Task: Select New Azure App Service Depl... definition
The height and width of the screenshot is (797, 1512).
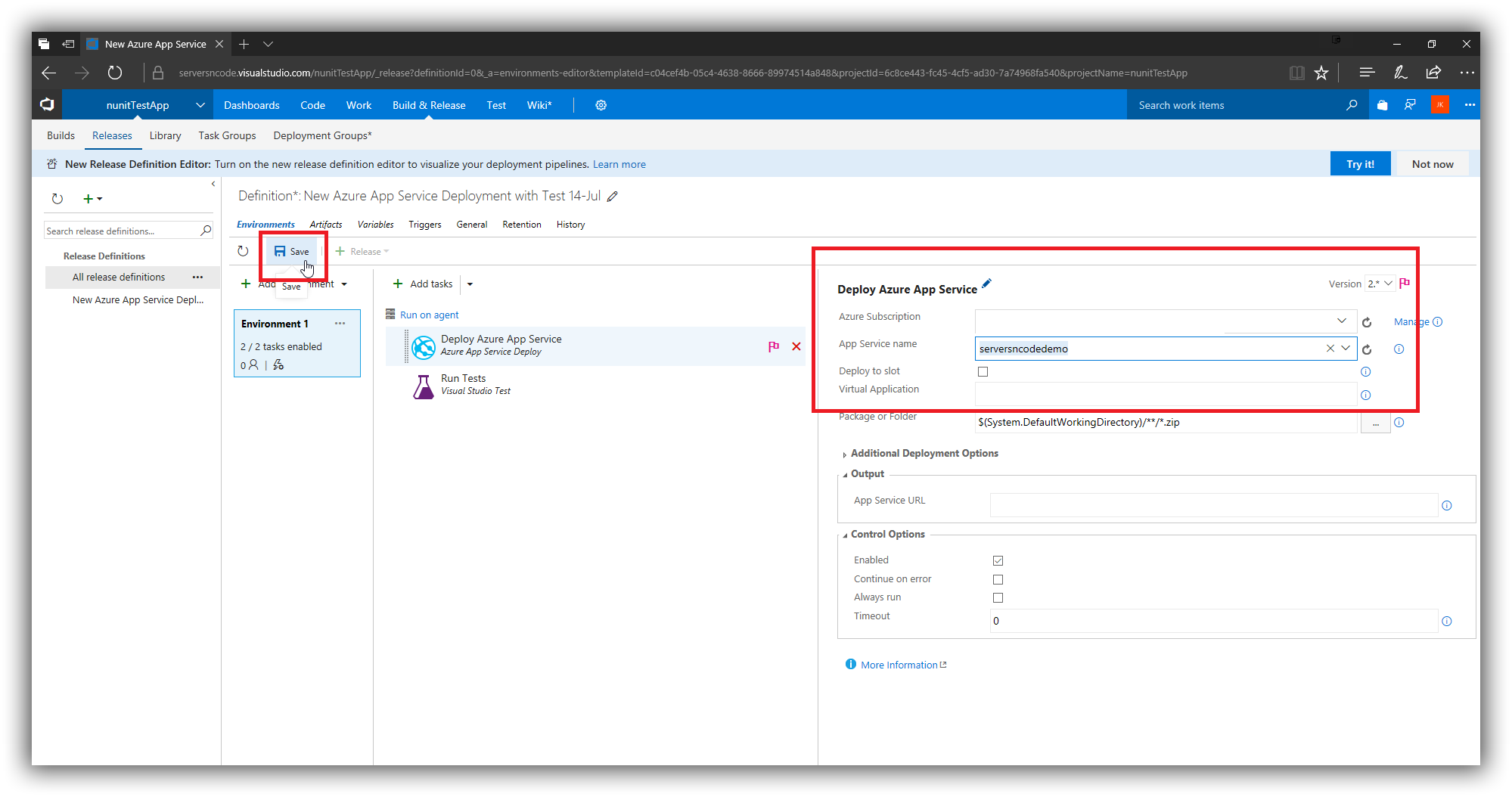Action: pos(138,300)
